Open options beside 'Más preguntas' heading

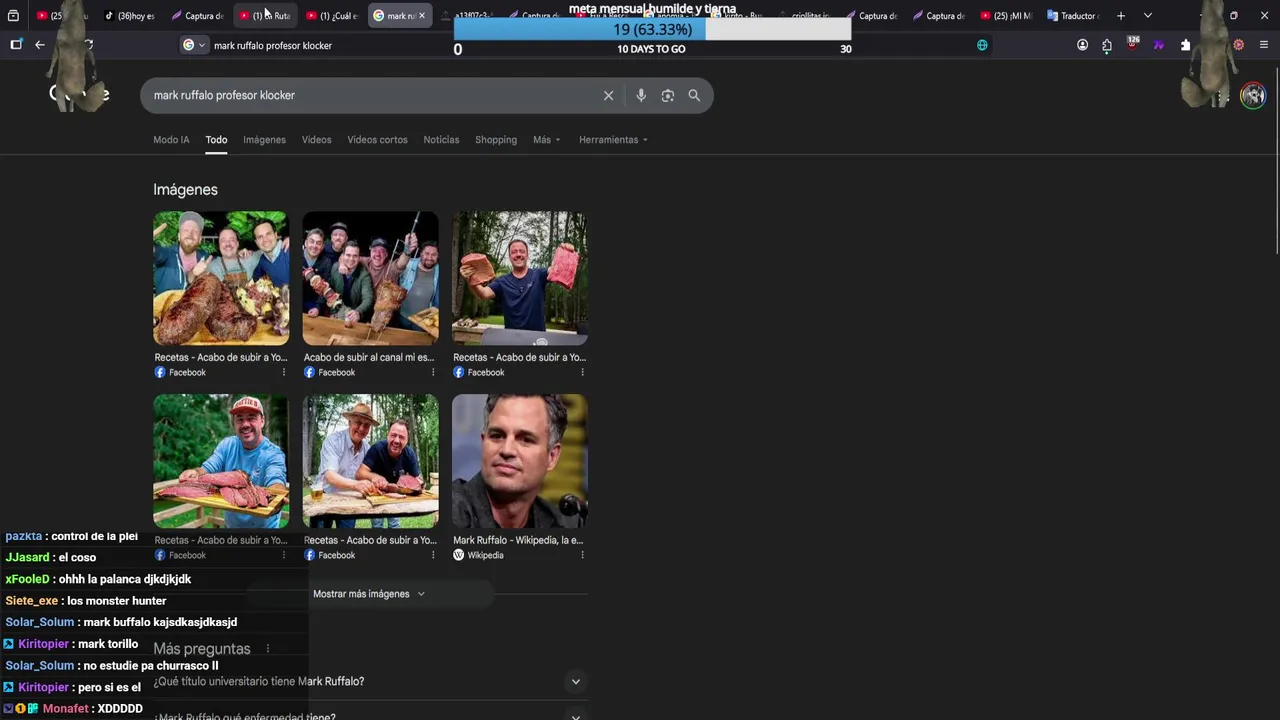click(x=267, y=649)
